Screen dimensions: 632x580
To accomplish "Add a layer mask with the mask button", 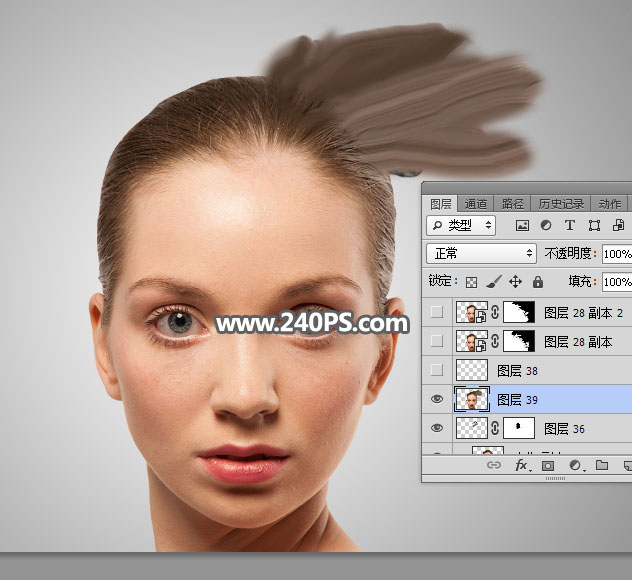I will 548,465.
